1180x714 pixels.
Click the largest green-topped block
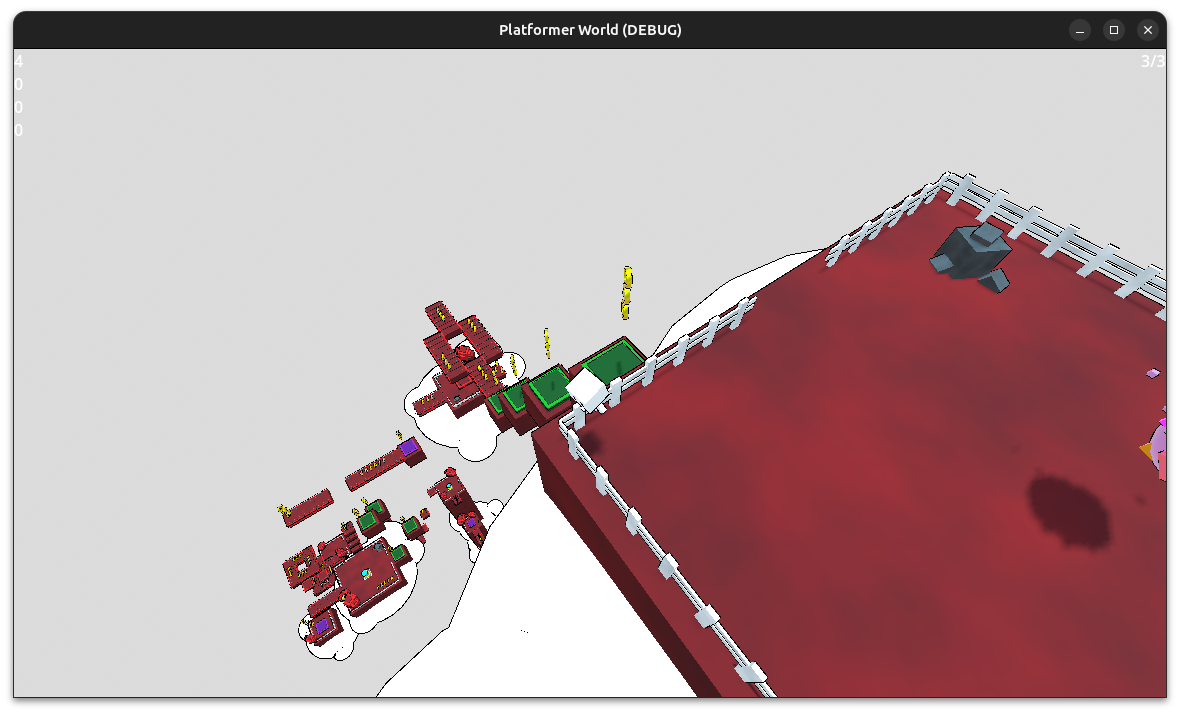click(614, 360)
